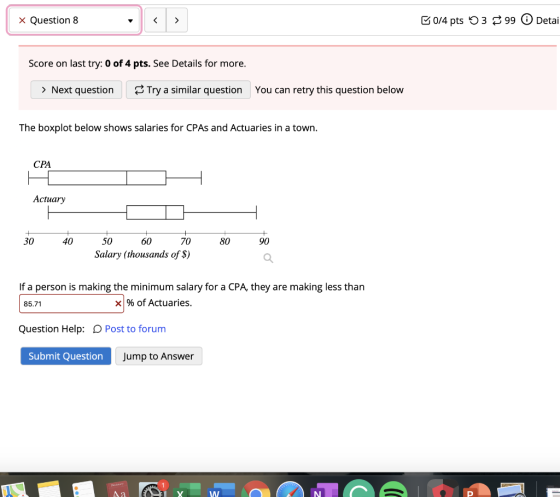Open the green circular C app in dock

pyautogui.click(x=359, y=488)
